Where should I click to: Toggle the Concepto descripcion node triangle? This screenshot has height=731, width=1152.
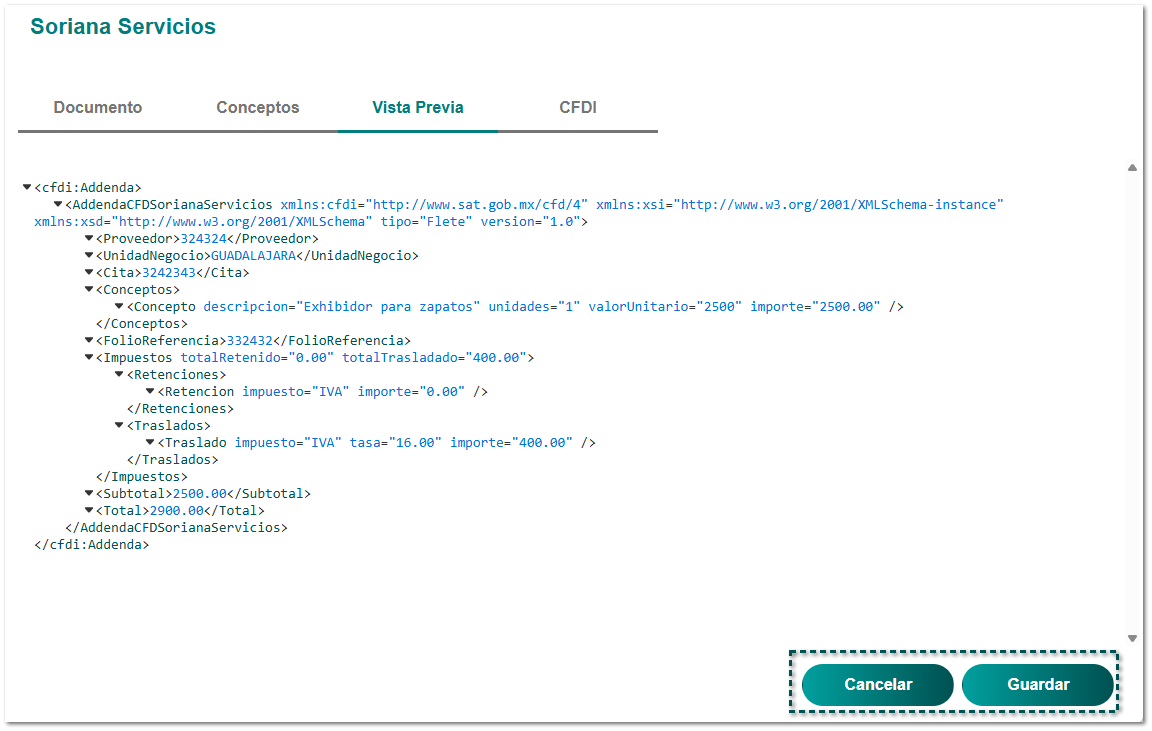pyautogui.click(x=120, y=306)
